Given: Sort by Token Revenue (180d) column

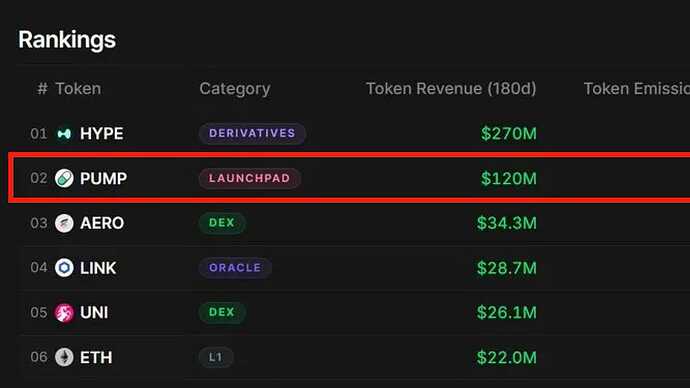Looking at the screenshot, I should click(x=451, y=89).
